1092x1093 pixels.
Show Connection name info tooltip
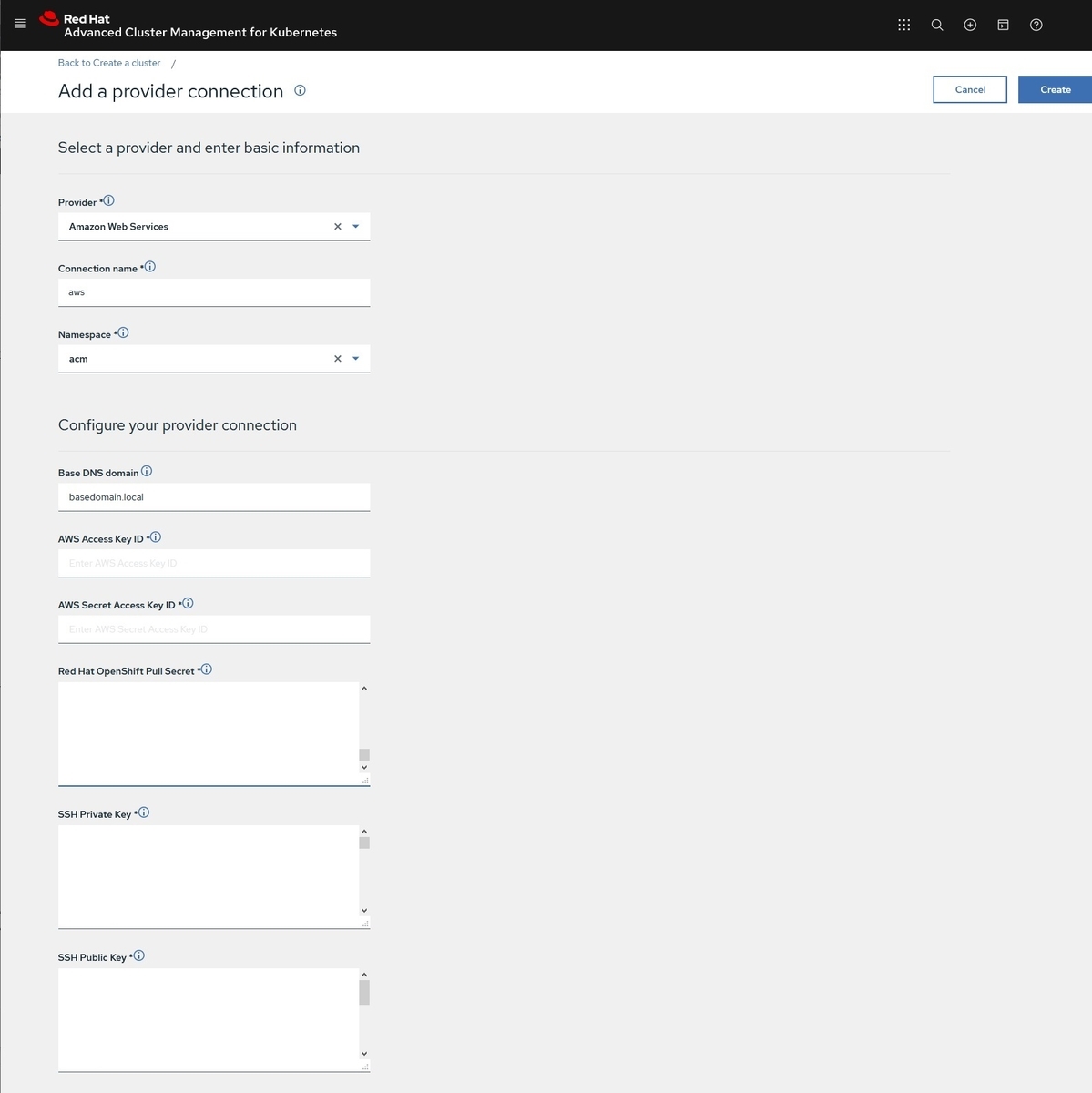pos(150,267)
